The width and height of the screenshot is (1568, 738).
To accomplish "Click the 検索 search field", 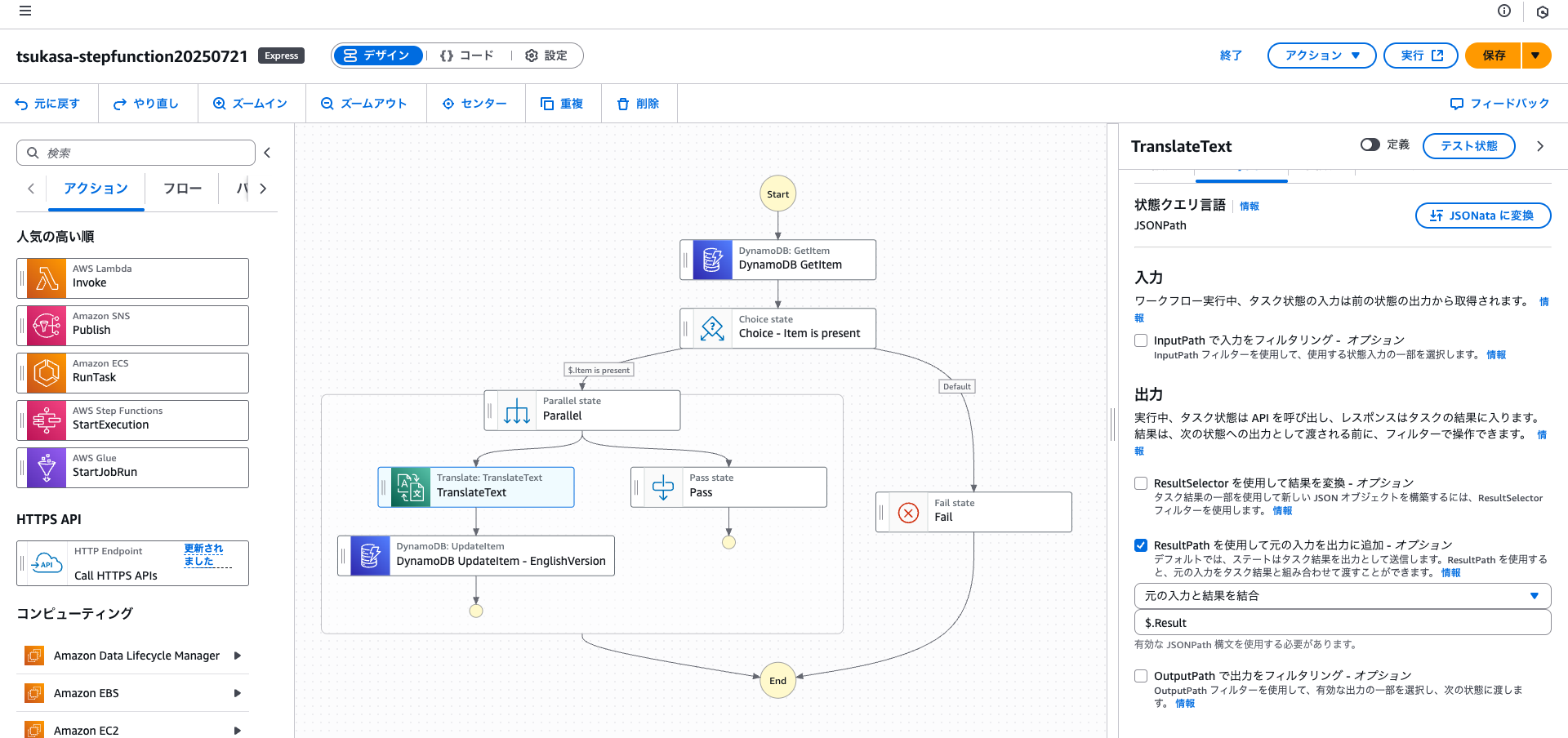I will click(x=136, y=153).
